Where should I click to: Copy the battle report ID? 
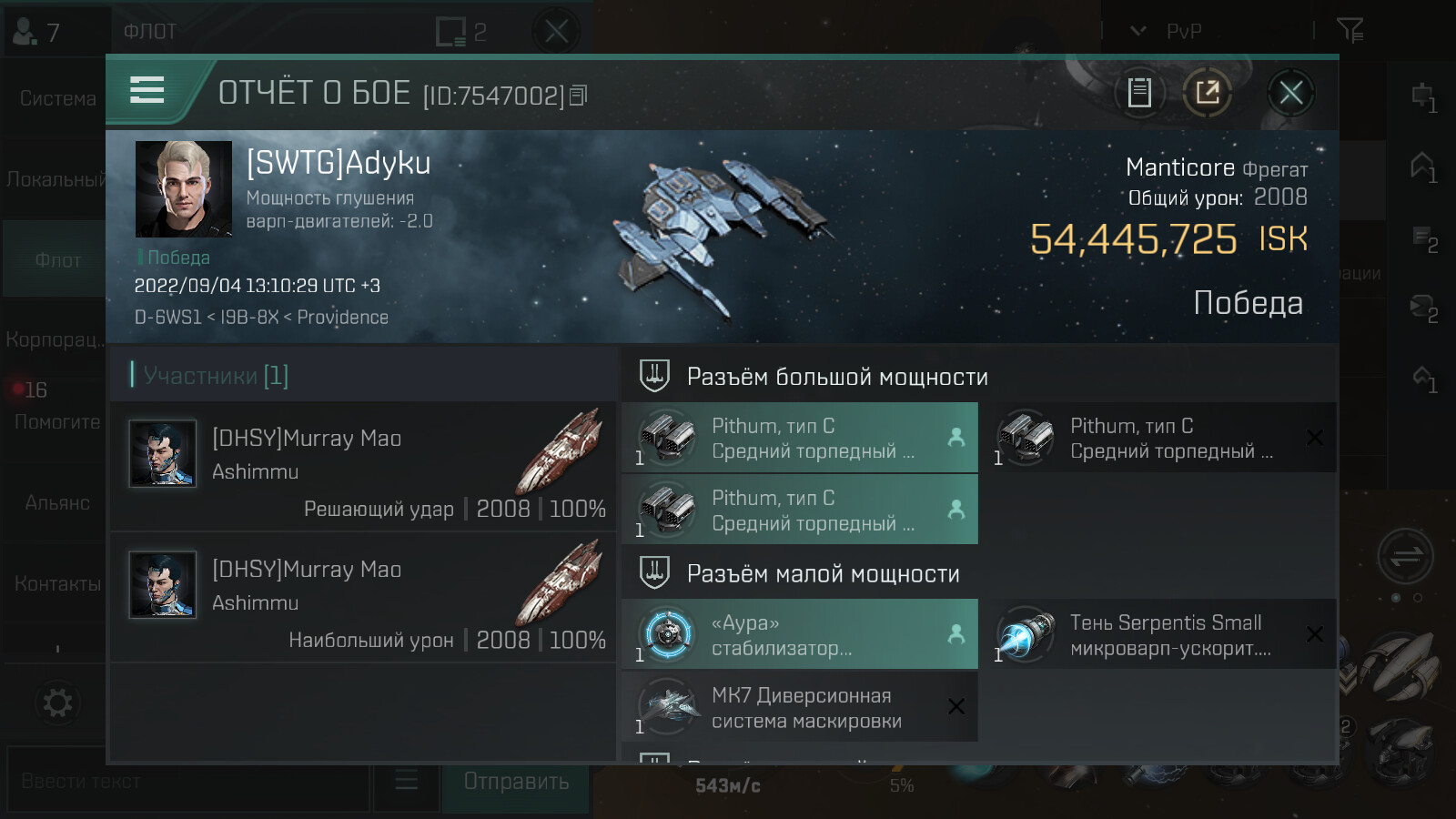(579, 95)
